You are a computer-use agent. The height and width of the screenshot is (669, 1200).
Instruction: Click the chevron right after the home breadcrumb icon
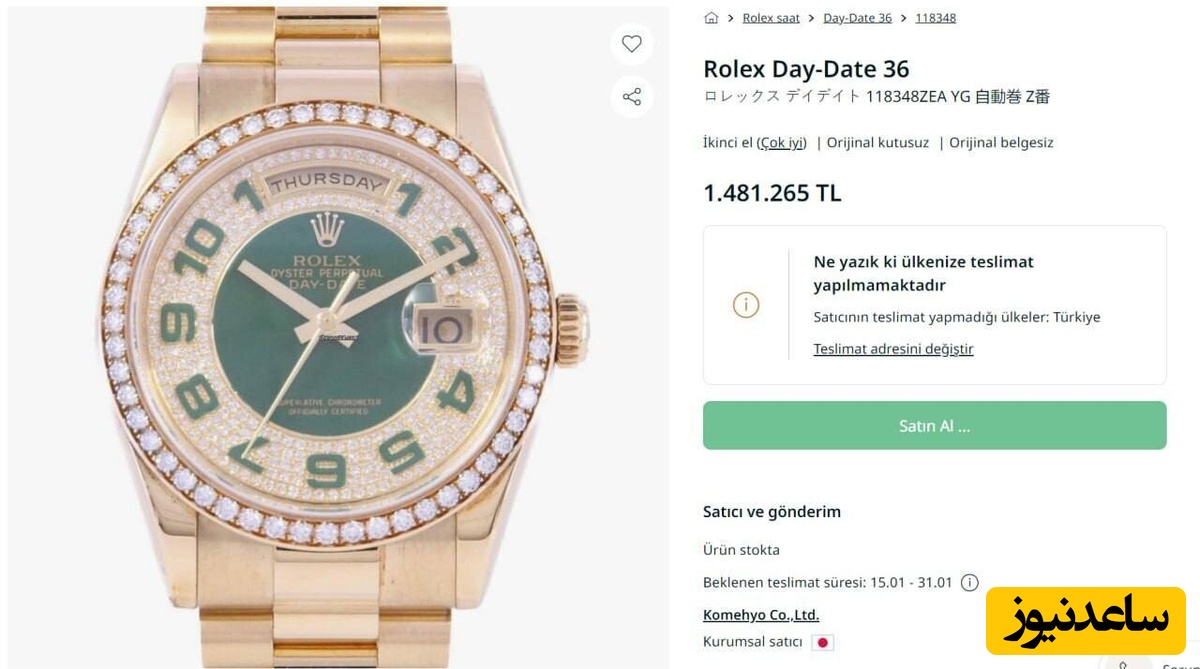coord(731,18)
